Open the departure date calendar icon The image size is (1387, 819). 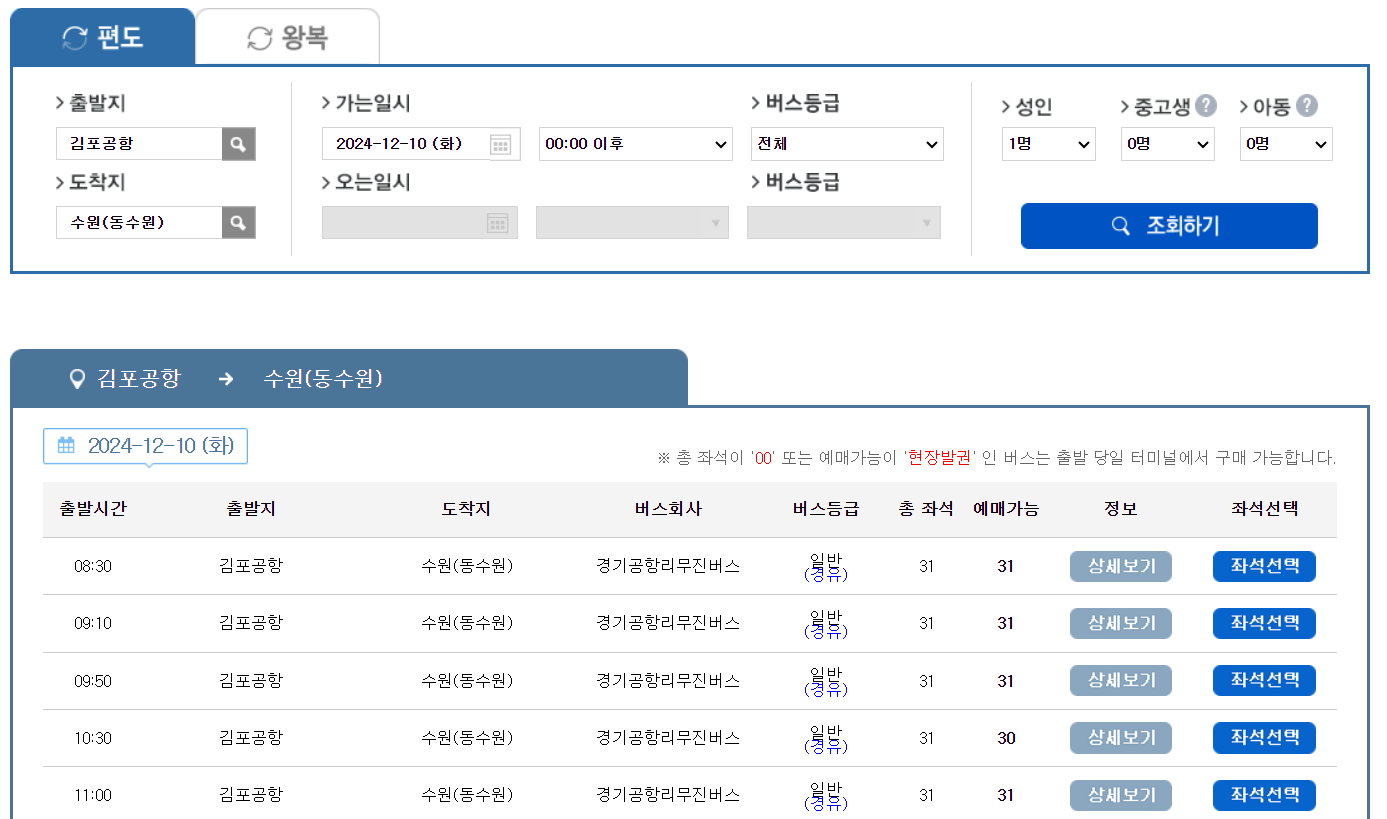tap(501, 144)
